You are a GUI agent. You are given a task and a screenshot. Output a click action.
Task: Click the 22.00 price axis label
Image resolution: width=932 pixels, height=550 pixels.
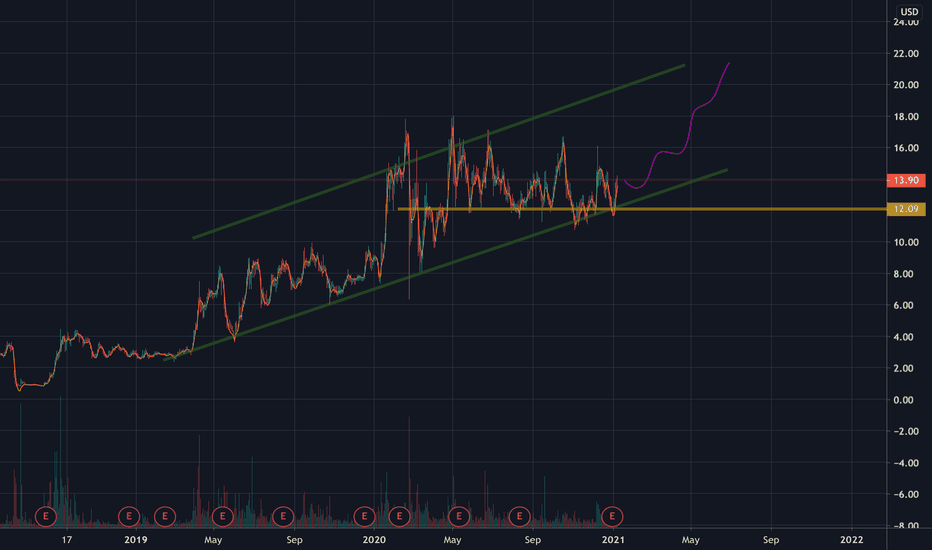coord(906,54)
